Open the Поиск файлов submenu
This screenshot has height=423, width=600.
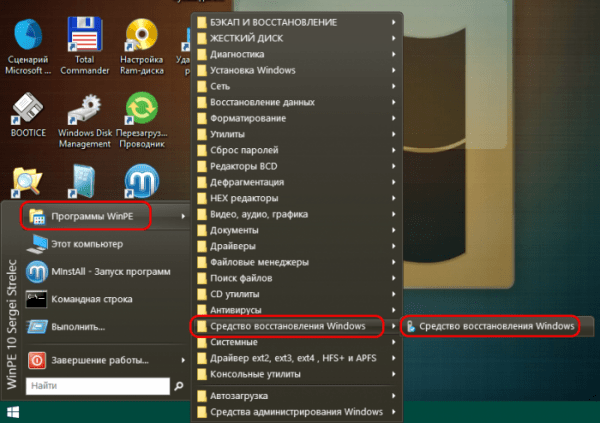click(x=297, y=278)
